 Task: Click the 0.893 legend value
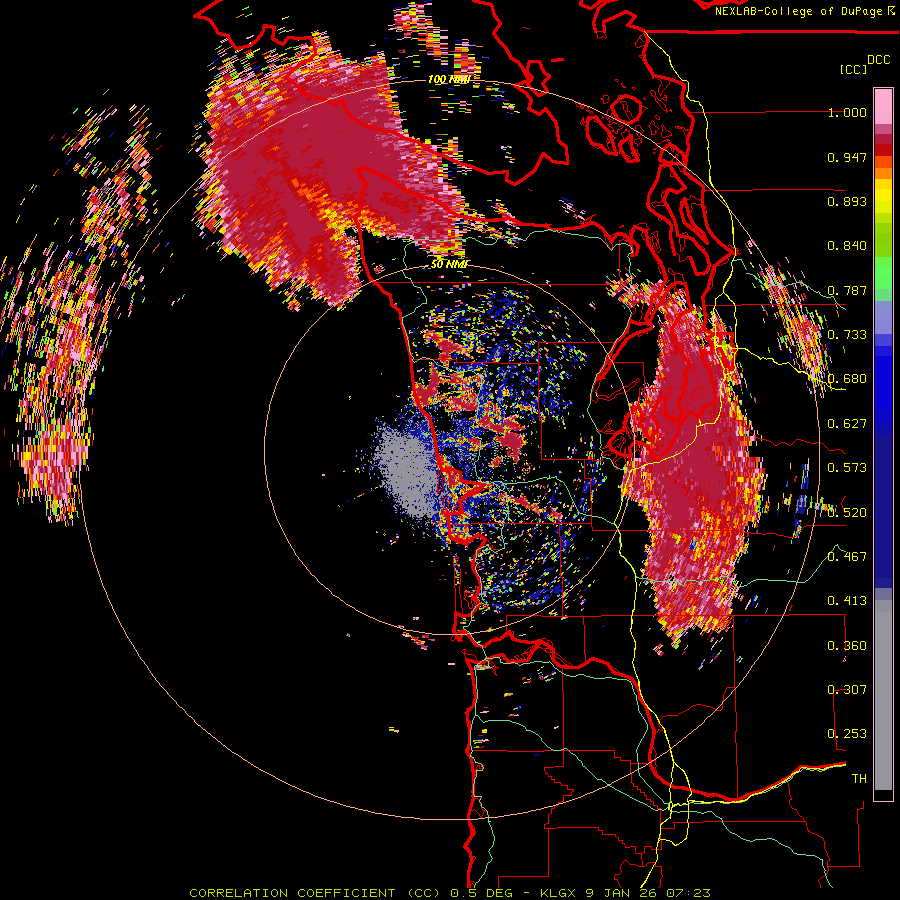click(847, 201)
